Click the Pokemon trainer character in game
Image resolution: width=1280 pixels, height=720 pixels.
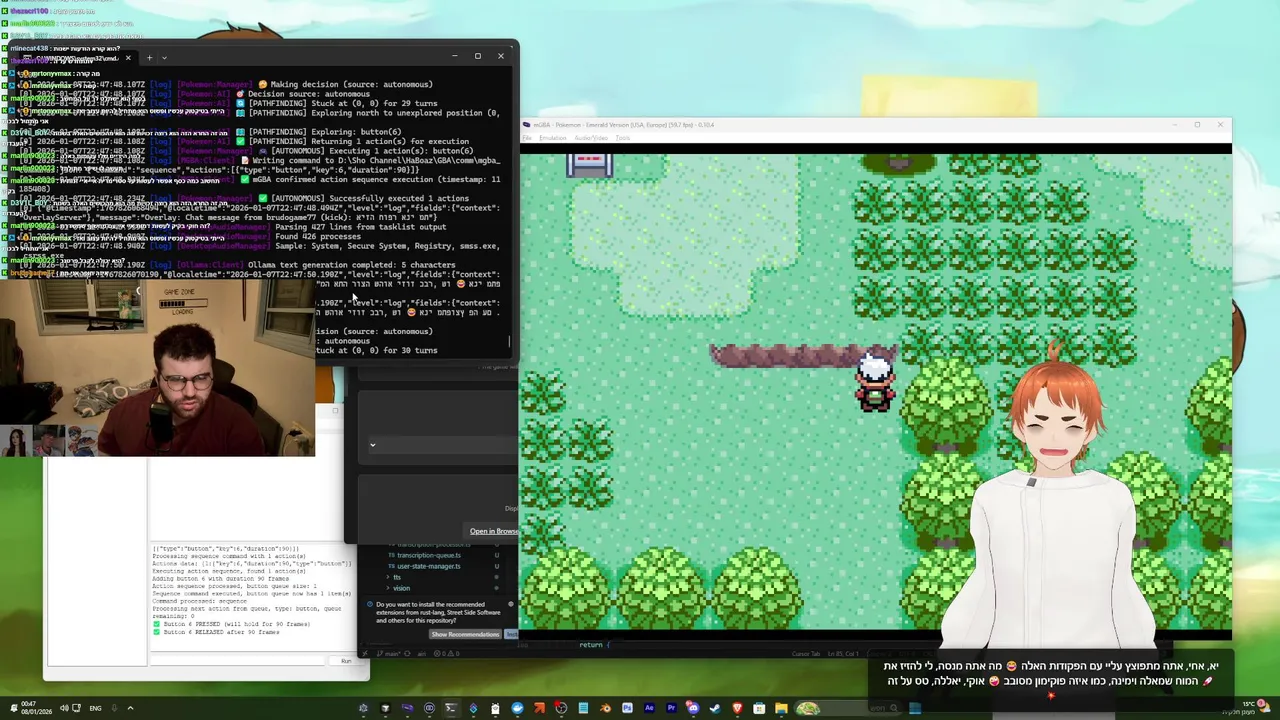pyautogui.click(x=875, y=382)
